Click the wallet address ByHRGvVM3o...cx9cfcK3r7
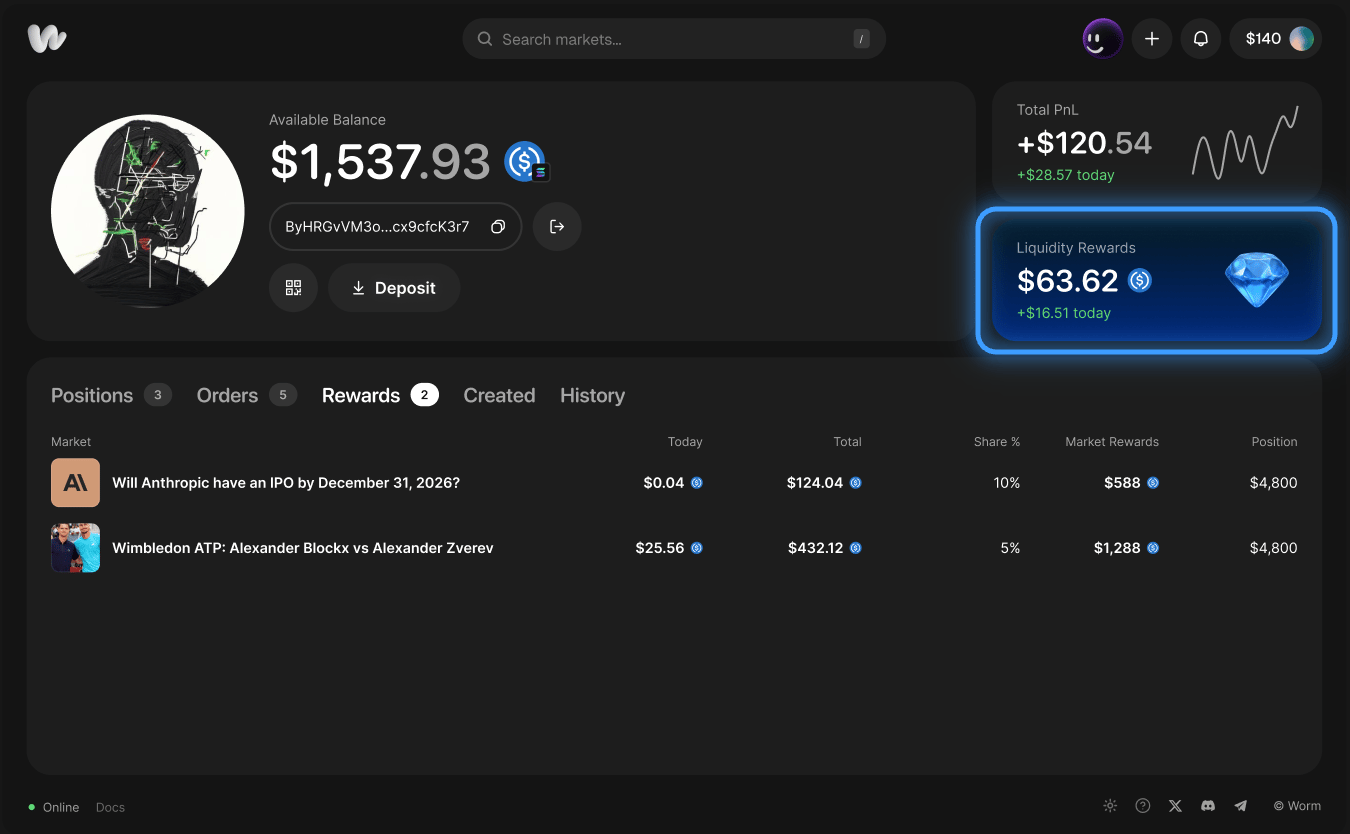The image size is (1350, 834). 377,227
